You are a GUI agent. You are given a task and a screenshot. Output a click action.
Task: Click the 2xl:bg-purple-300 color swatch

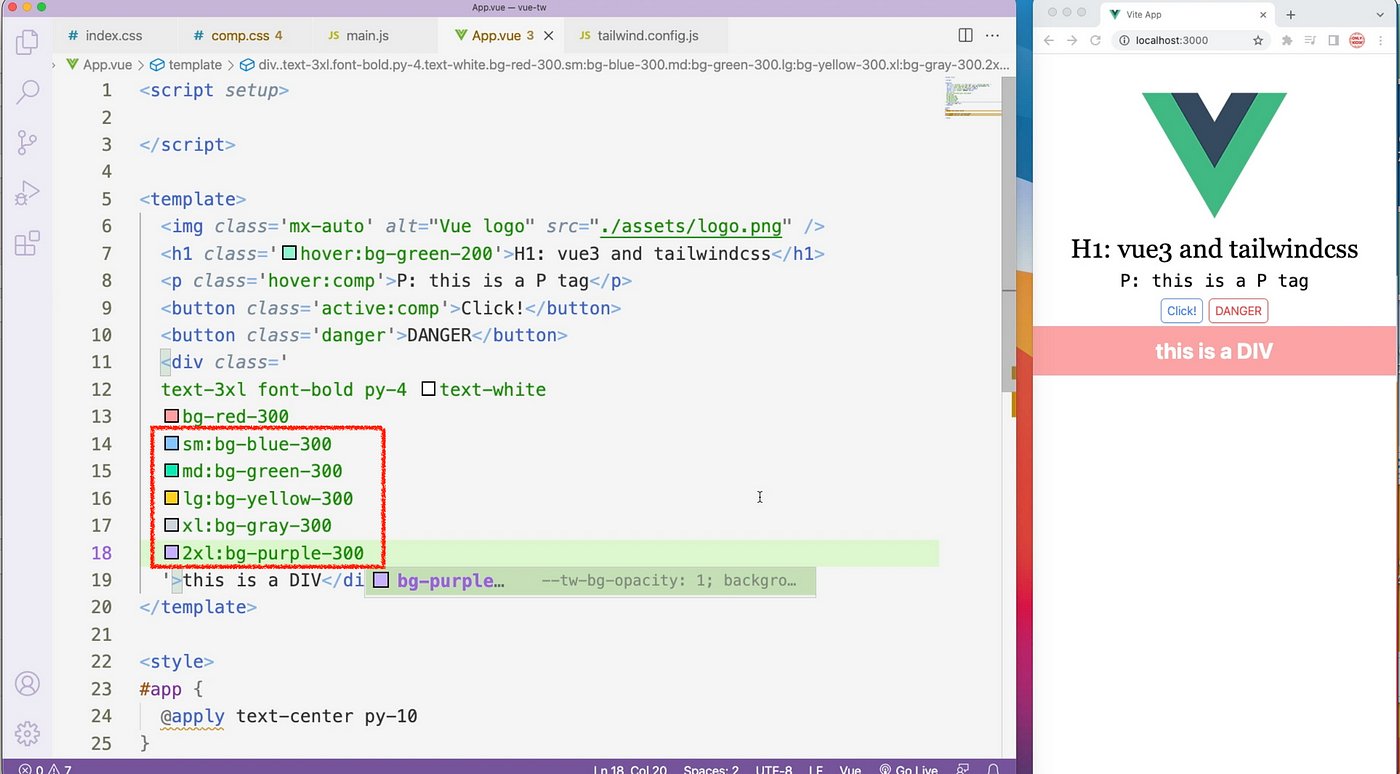[x=171, y=552]
